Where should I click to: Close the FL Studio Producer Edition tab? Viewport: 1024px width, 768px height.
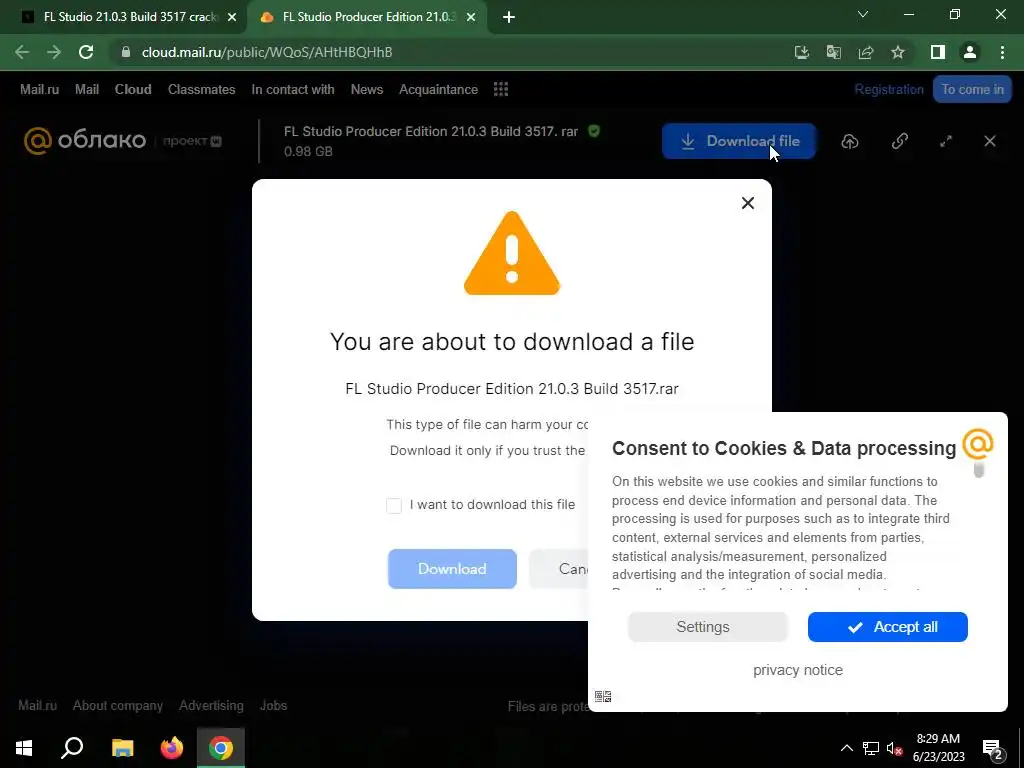471,18
